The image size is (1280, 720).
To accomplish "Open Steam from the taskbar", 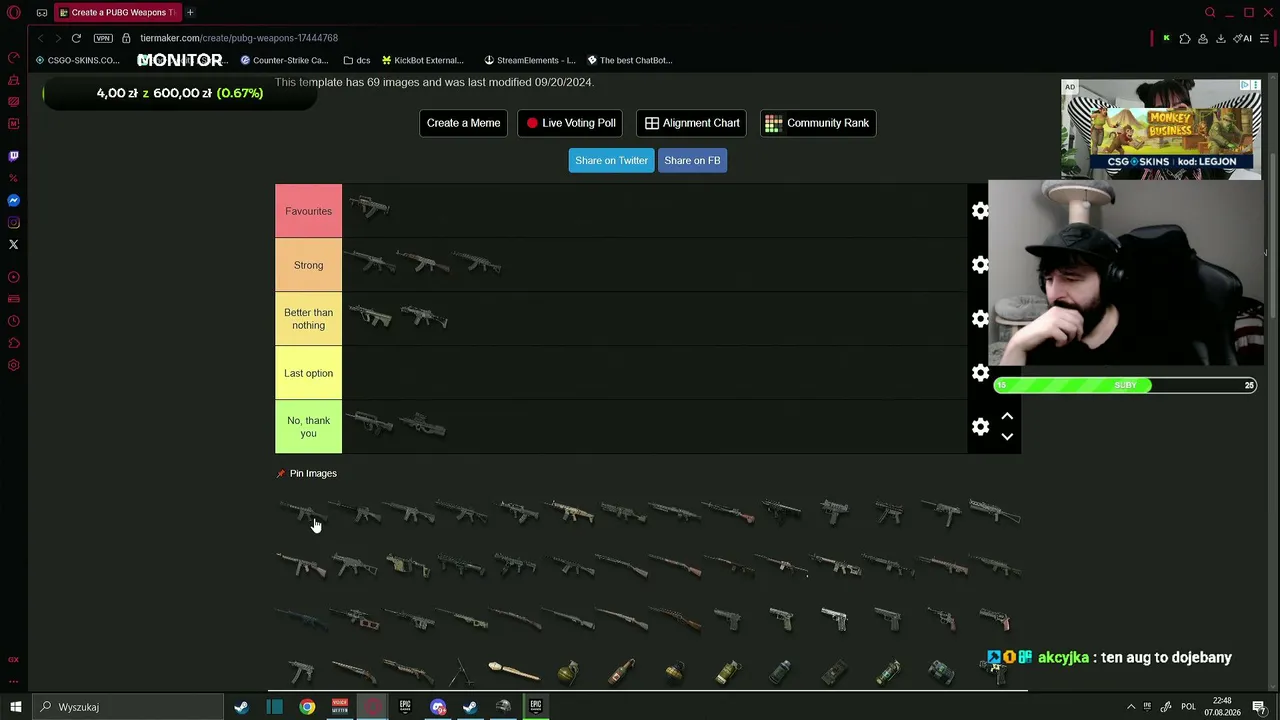I will (x=241, y=707).
